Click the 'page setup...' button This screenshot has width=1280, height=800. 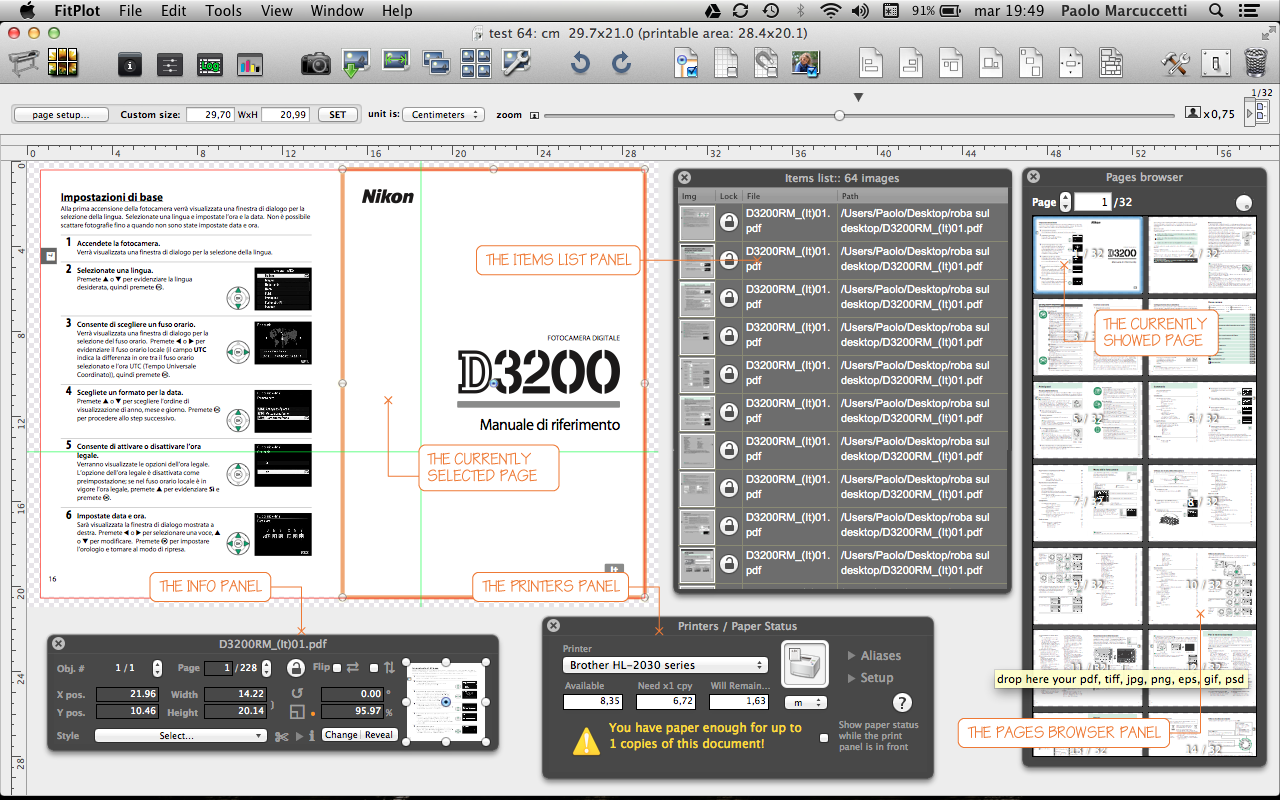[x=61, y=115]
